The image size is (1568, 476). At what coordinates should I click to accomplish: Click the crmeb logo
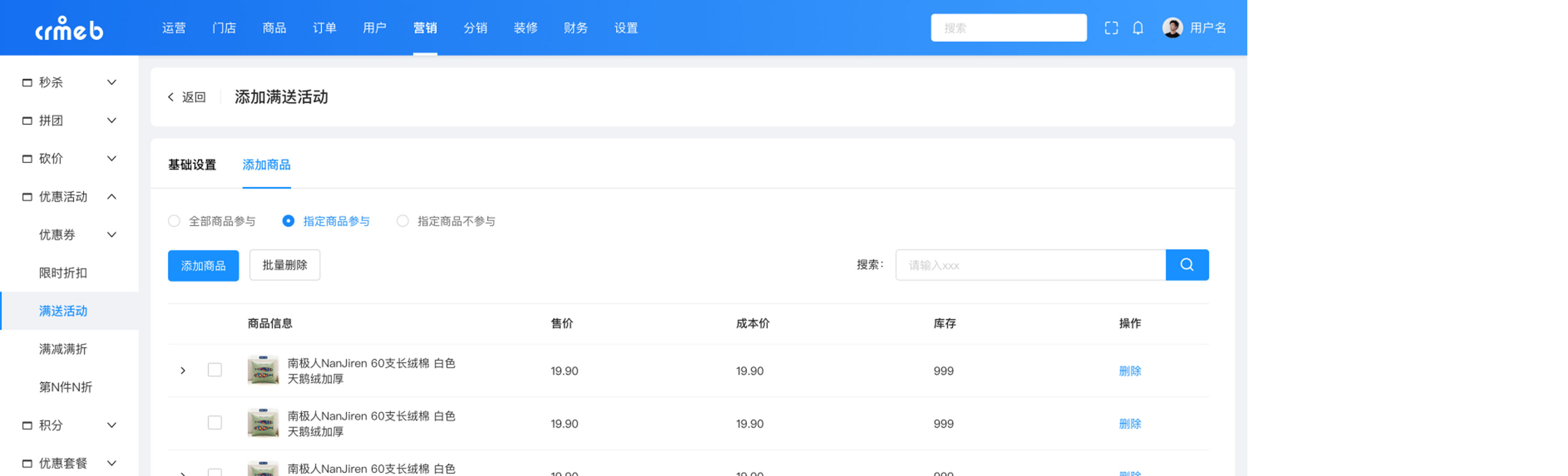click(69, 28)
